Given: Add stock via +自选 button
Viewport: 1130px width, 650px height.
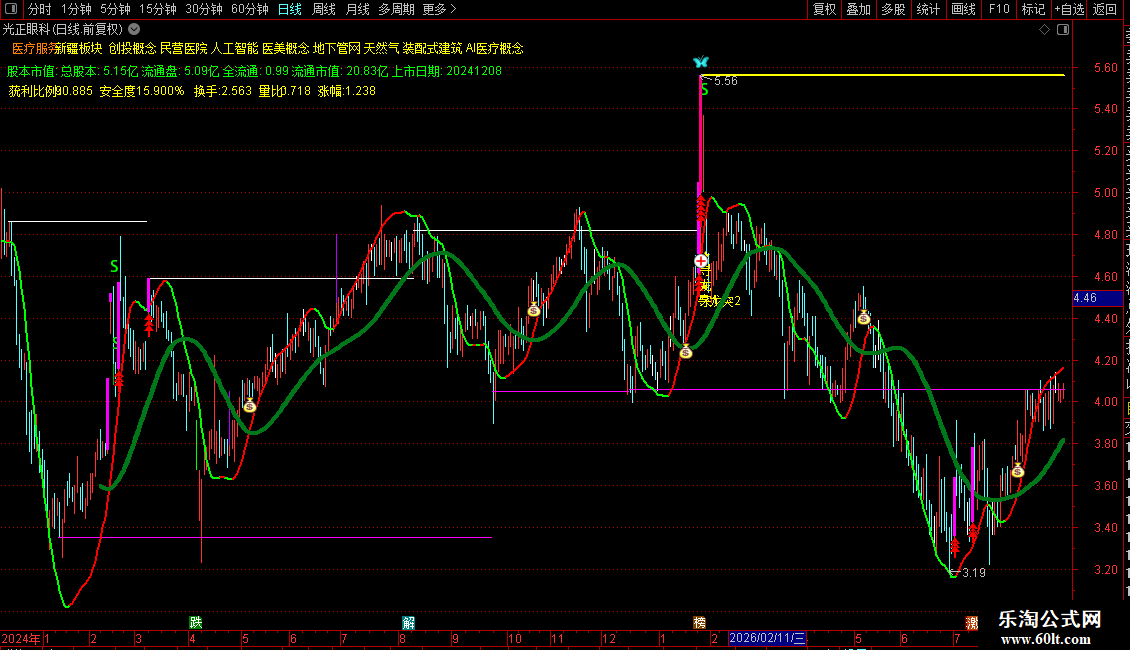Looking at the screenshot, I should coord(1069,9).
